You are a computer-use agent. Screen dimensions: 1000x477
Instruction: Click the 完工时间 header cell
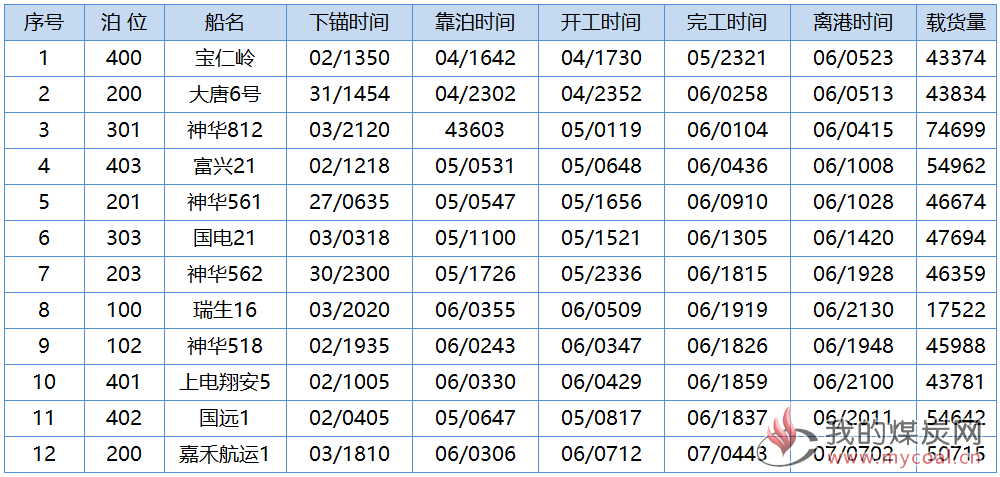coord(727,22)
